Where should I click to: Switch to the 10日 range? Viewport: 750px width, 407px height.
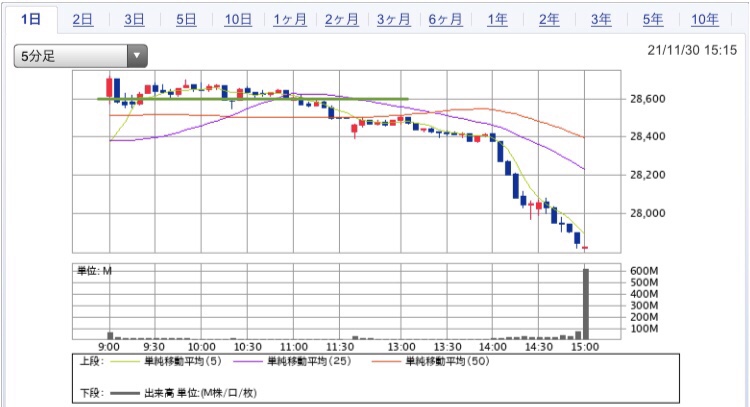tap(238, 20)
